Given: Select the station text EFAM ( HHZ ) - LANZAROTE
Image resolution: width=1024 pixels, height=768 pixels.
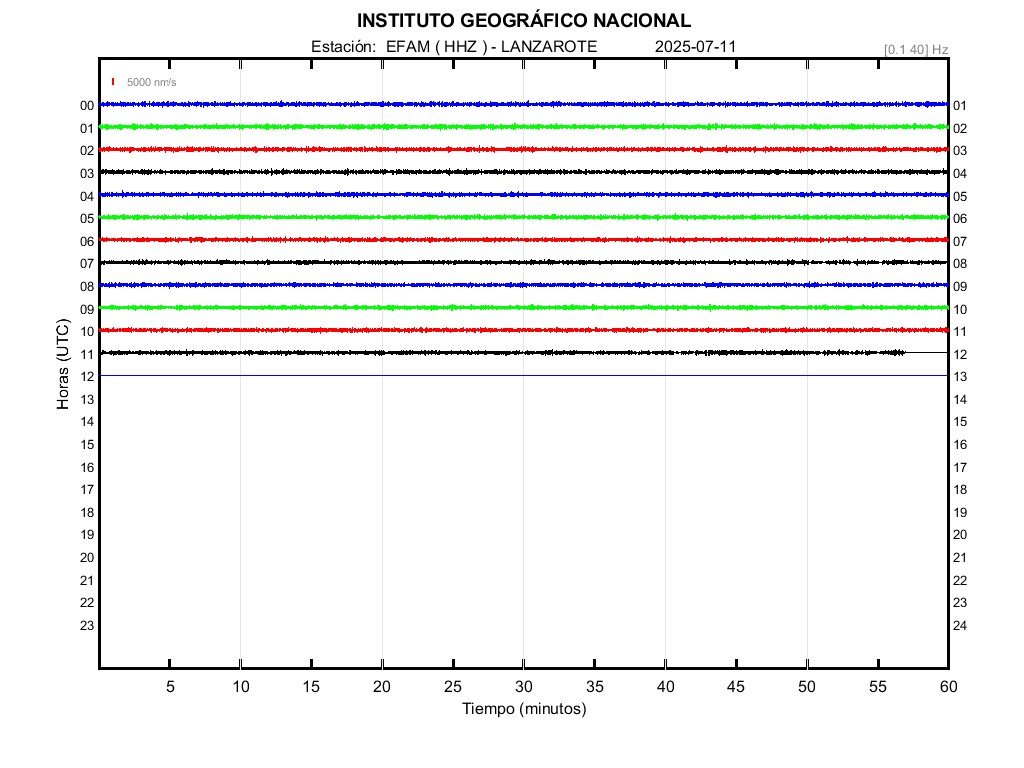Looking at the screenshot, I should [491, 47].
